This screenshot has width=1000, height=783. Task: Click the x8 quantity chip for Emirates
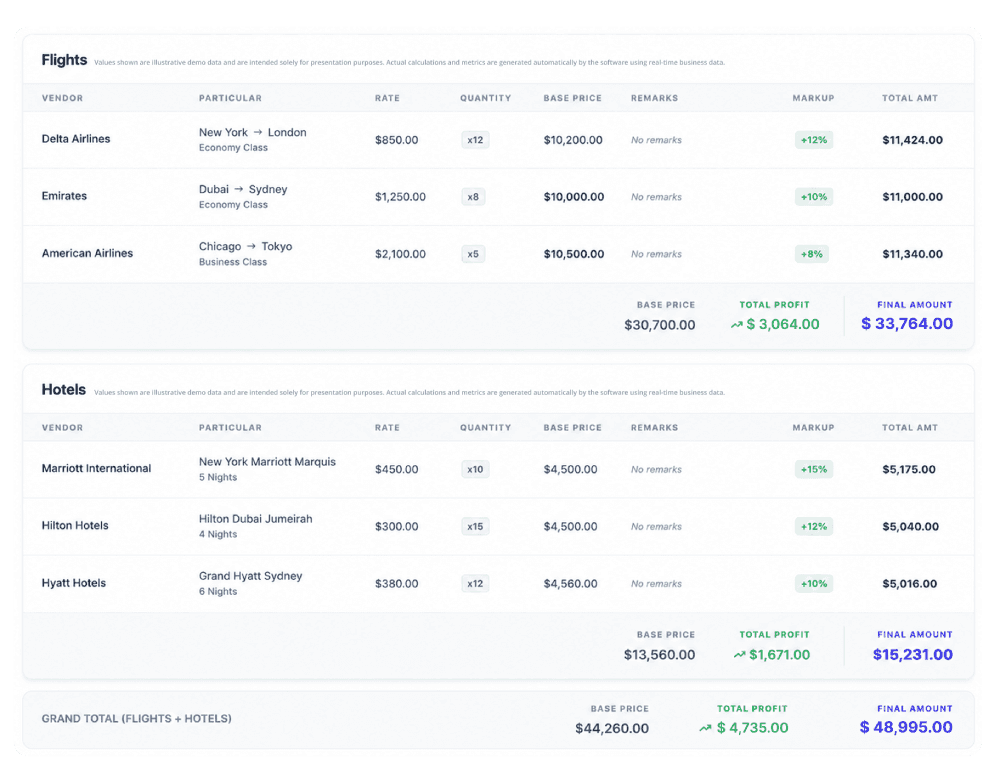point(473,196)
